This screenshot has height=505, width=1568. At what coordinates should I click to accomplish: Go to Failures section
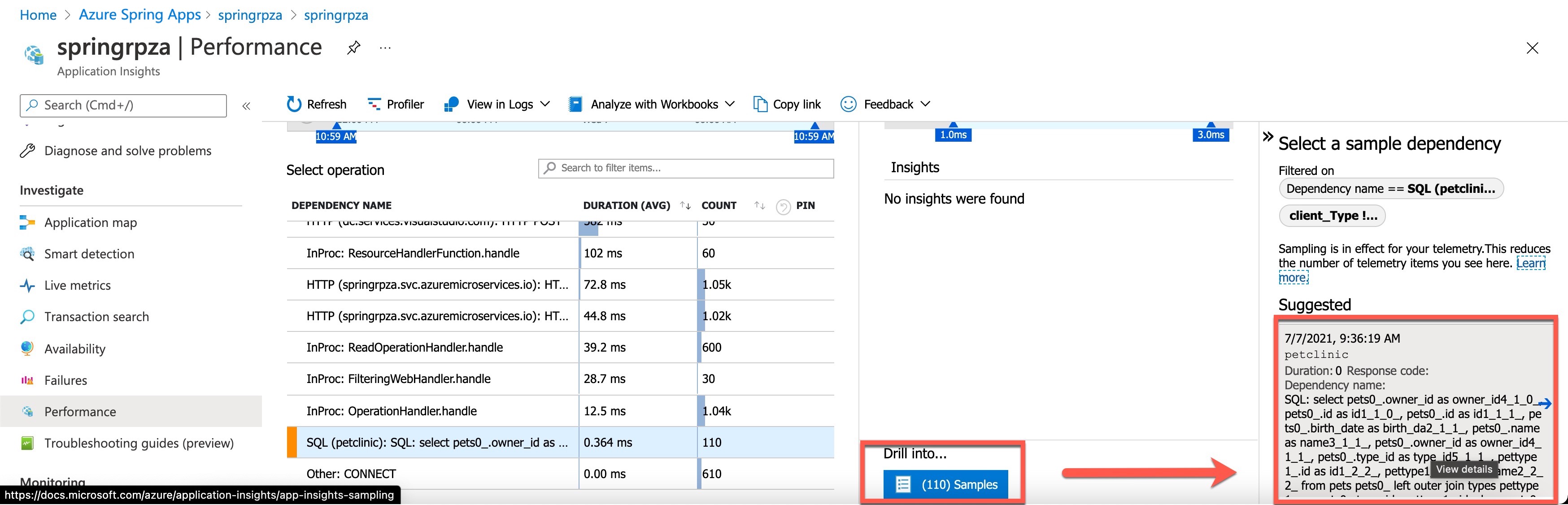(x=65, y=380)
